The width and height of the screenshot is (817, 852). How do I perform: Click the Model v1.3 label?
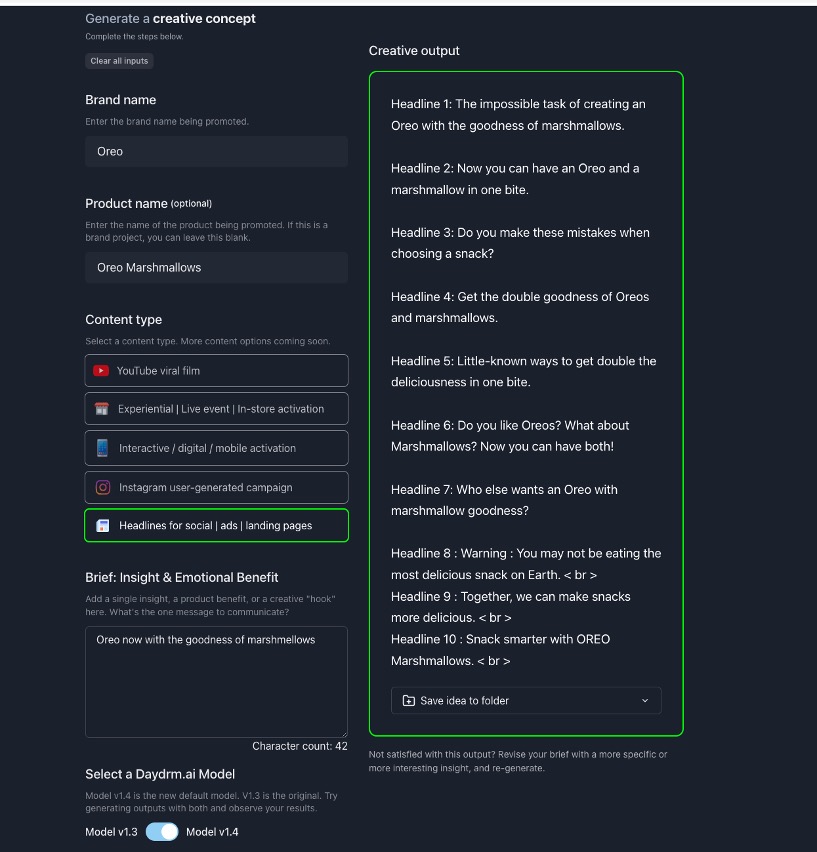click(112, 832)
